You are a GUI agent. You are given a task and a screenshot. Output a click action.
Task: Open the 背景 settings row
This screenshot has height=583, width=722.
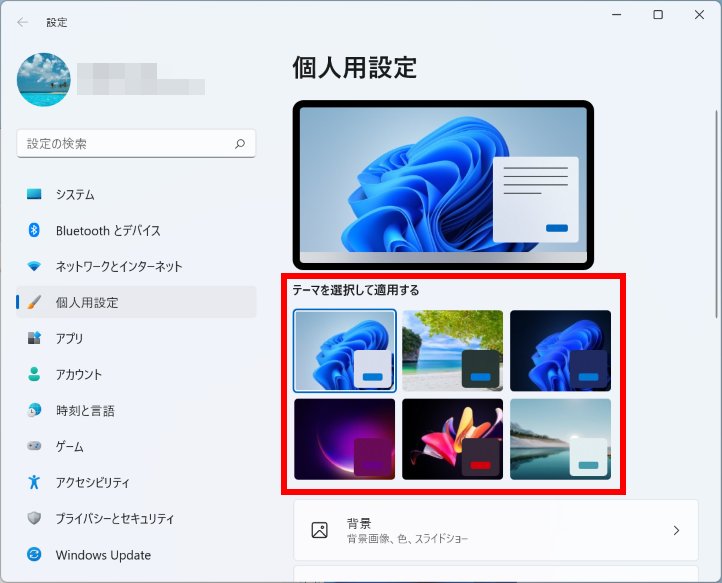click(496, 530)
